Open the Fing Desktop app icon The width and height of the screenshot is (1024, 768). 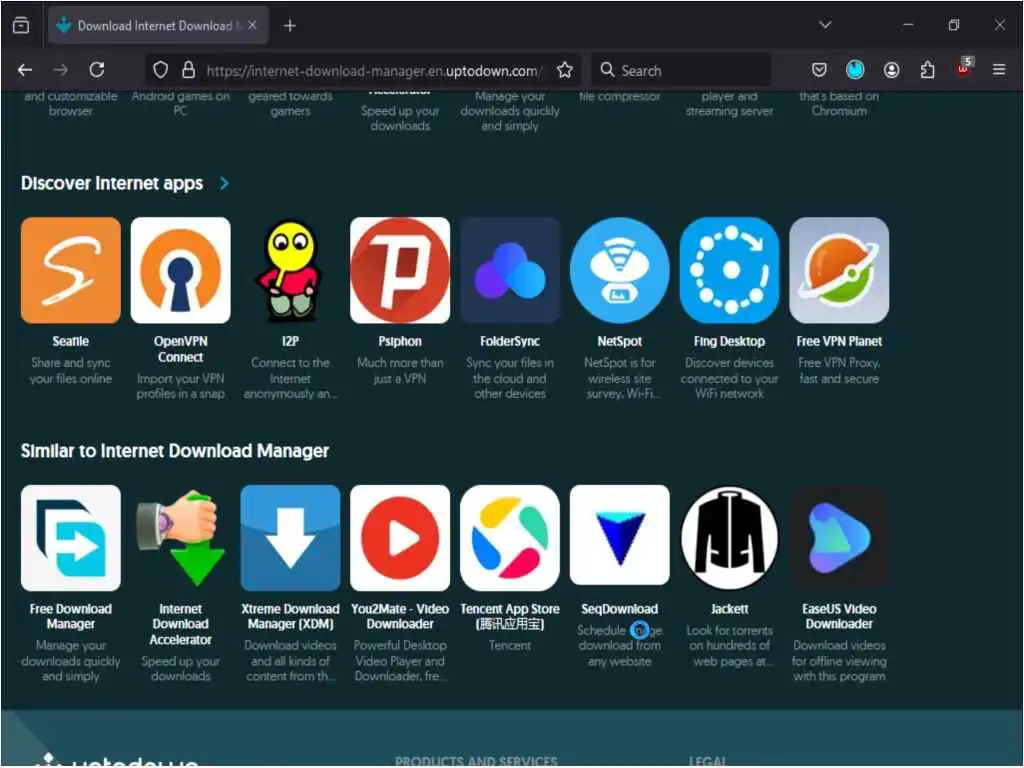coord(729,270)
